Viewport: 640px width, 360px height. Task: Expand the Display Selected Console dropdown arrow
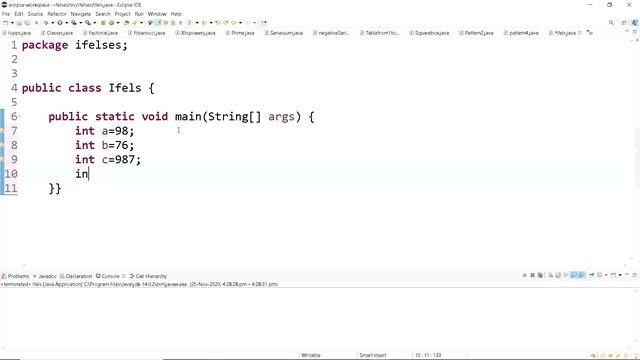pos(606,276)
